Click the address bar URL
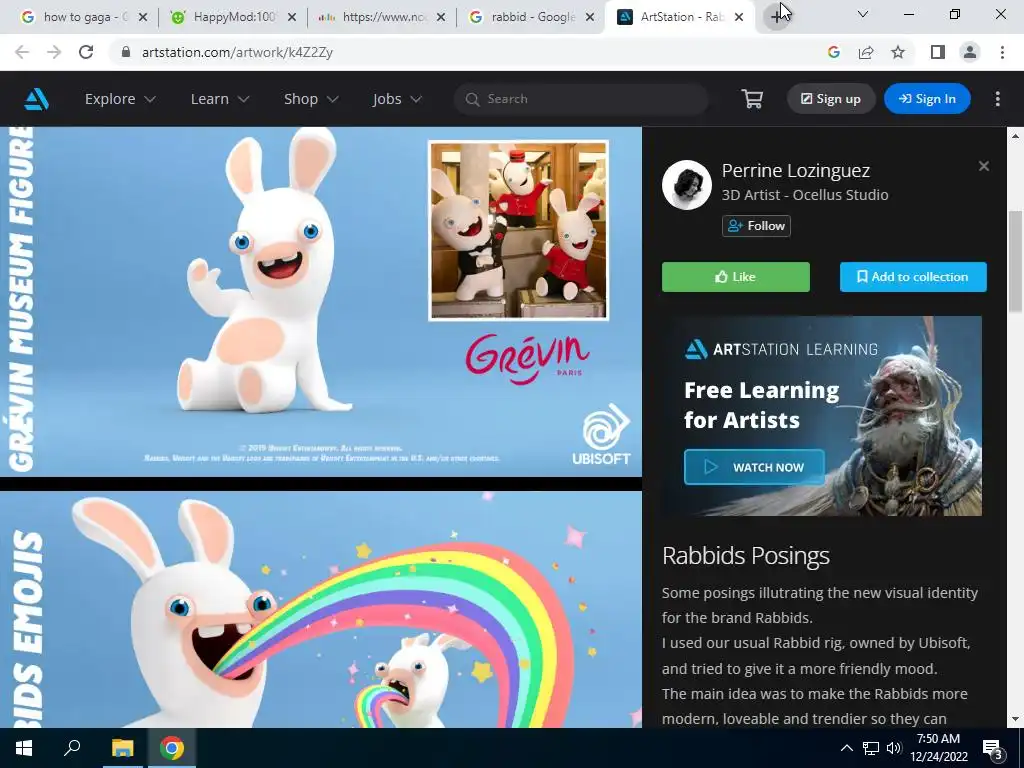Screen dimensions: 1024x768 click(x=237, y=52)
